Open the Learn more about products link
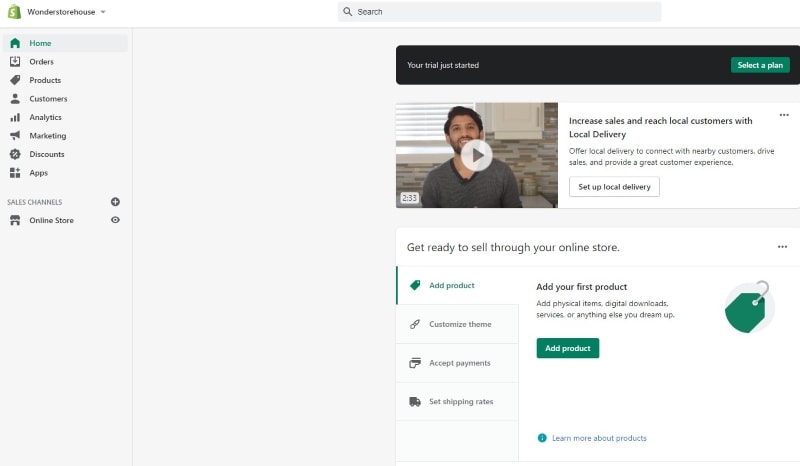This screenshot has height=466, width=800. [598, 438]
